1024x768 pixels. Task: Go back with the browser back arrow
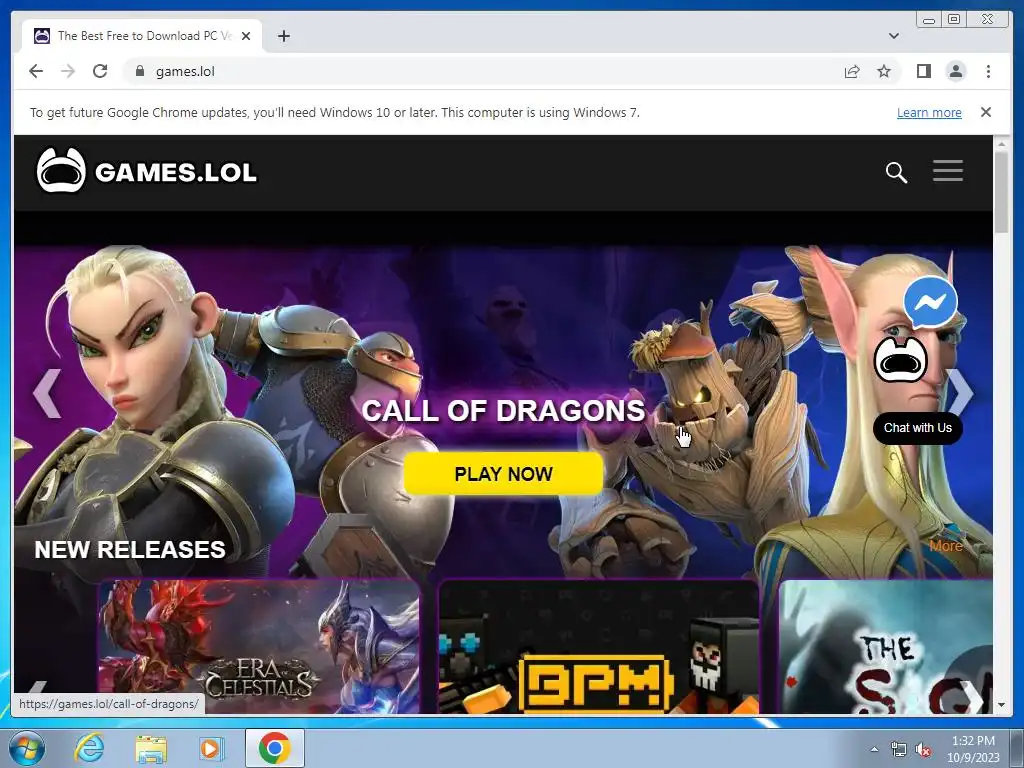click(36, 71)
